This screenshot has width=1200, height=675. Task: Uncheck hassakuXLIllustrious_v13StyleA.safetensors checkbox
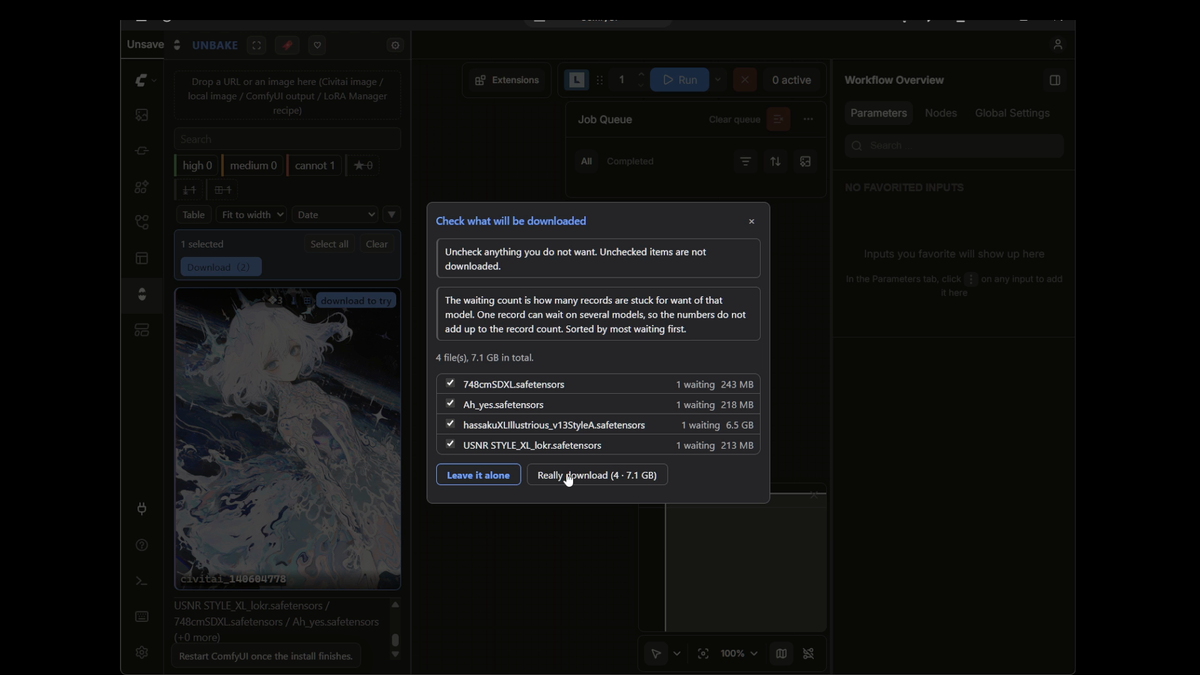tap(450, 424)
